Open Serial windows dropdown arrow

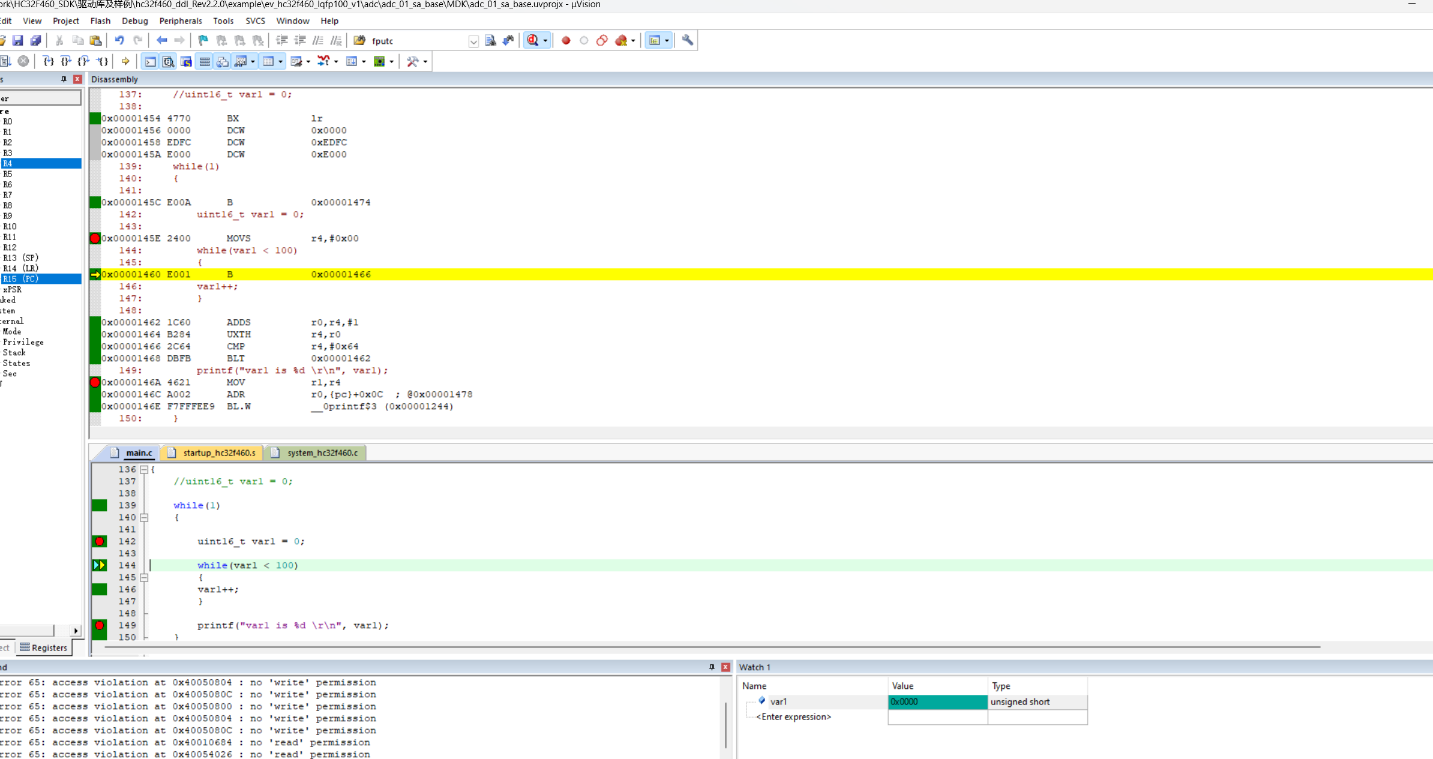pos(309,62)
